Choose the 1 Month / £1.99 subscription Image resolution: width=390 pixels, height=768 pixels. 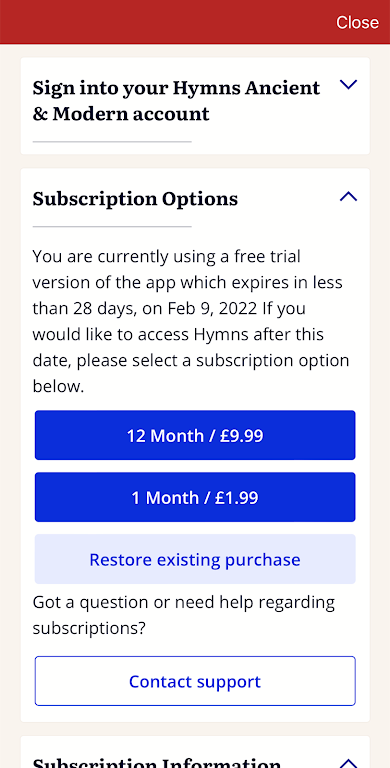click(x=195, y=497)
